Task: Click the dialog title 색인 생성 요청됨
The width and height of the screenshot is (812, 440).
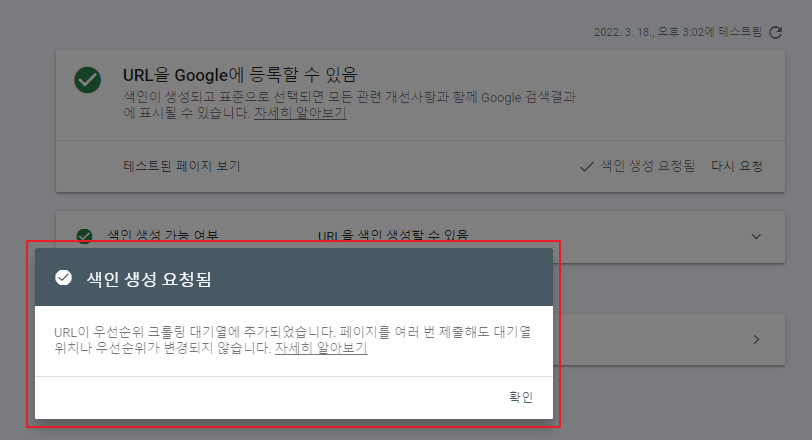Action: pyautogui.click(x=149, y=279)
